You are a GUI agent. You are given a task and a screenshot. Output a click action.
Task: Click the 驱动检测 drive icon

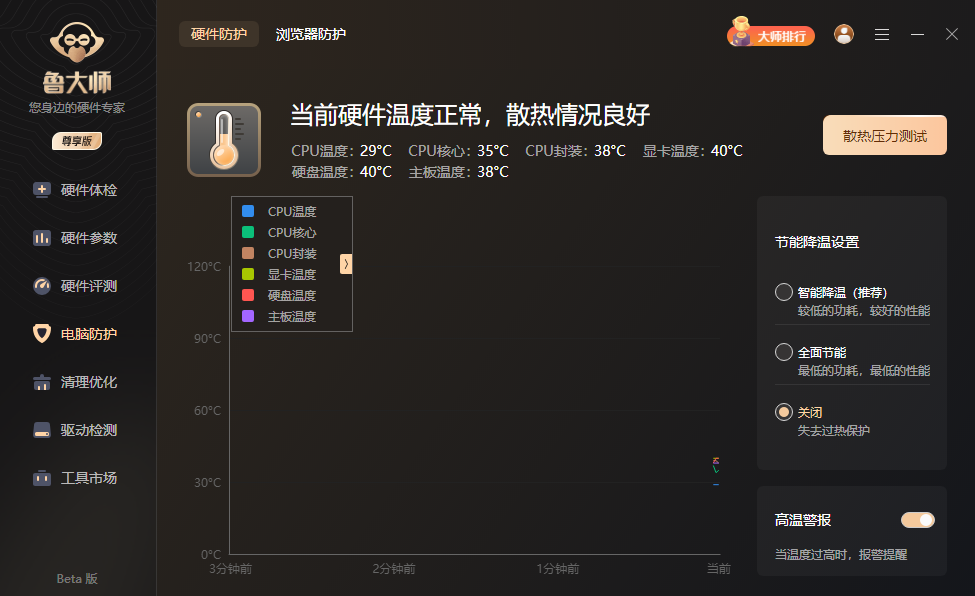(42, 430)
